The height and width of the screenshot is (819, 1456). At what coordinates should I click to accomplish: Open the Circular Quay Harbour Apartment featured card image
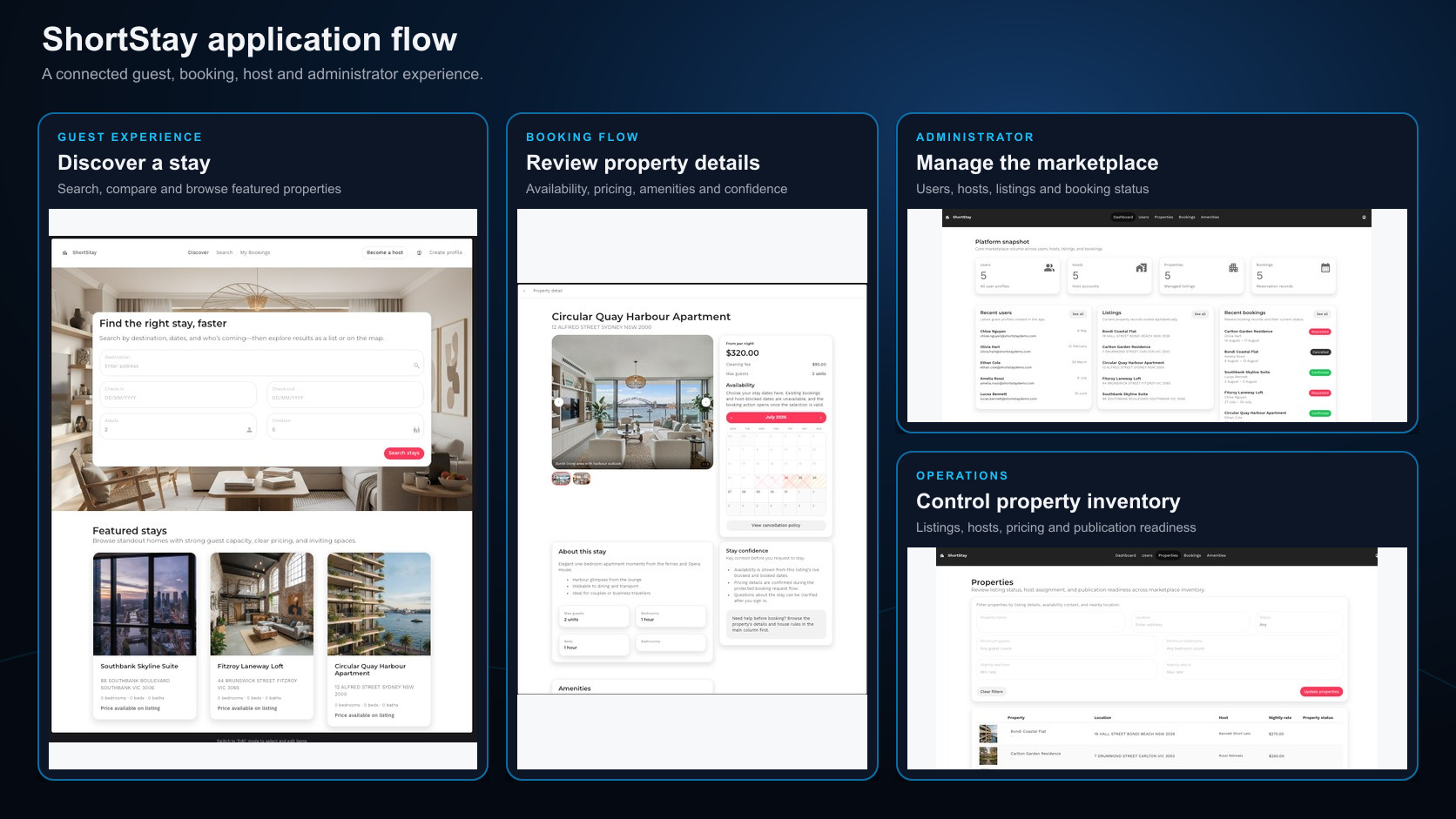click(x=379, y=604)
